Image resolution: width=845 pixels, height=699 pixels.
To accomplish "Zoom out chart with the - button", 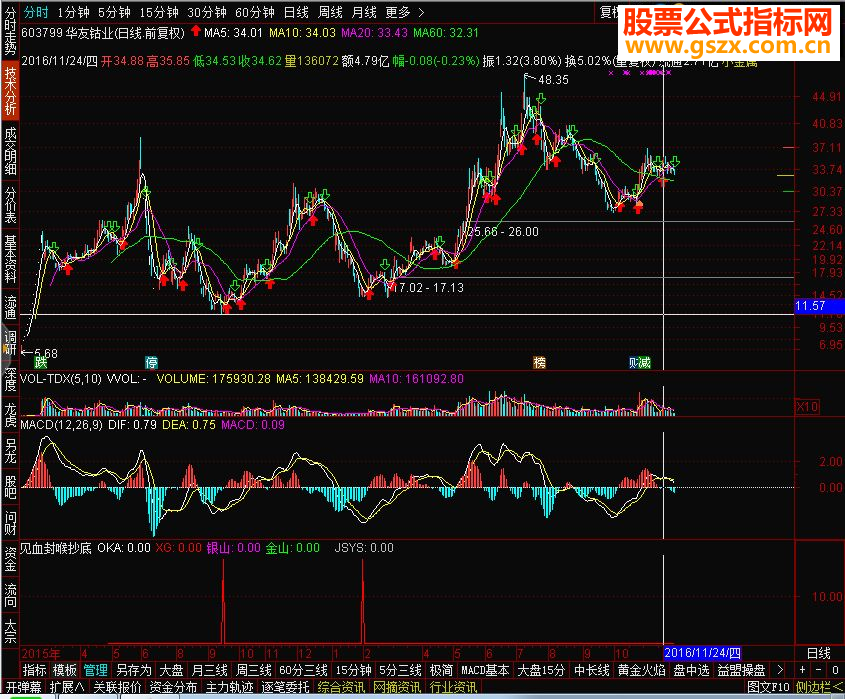I will tap(819, 670).
